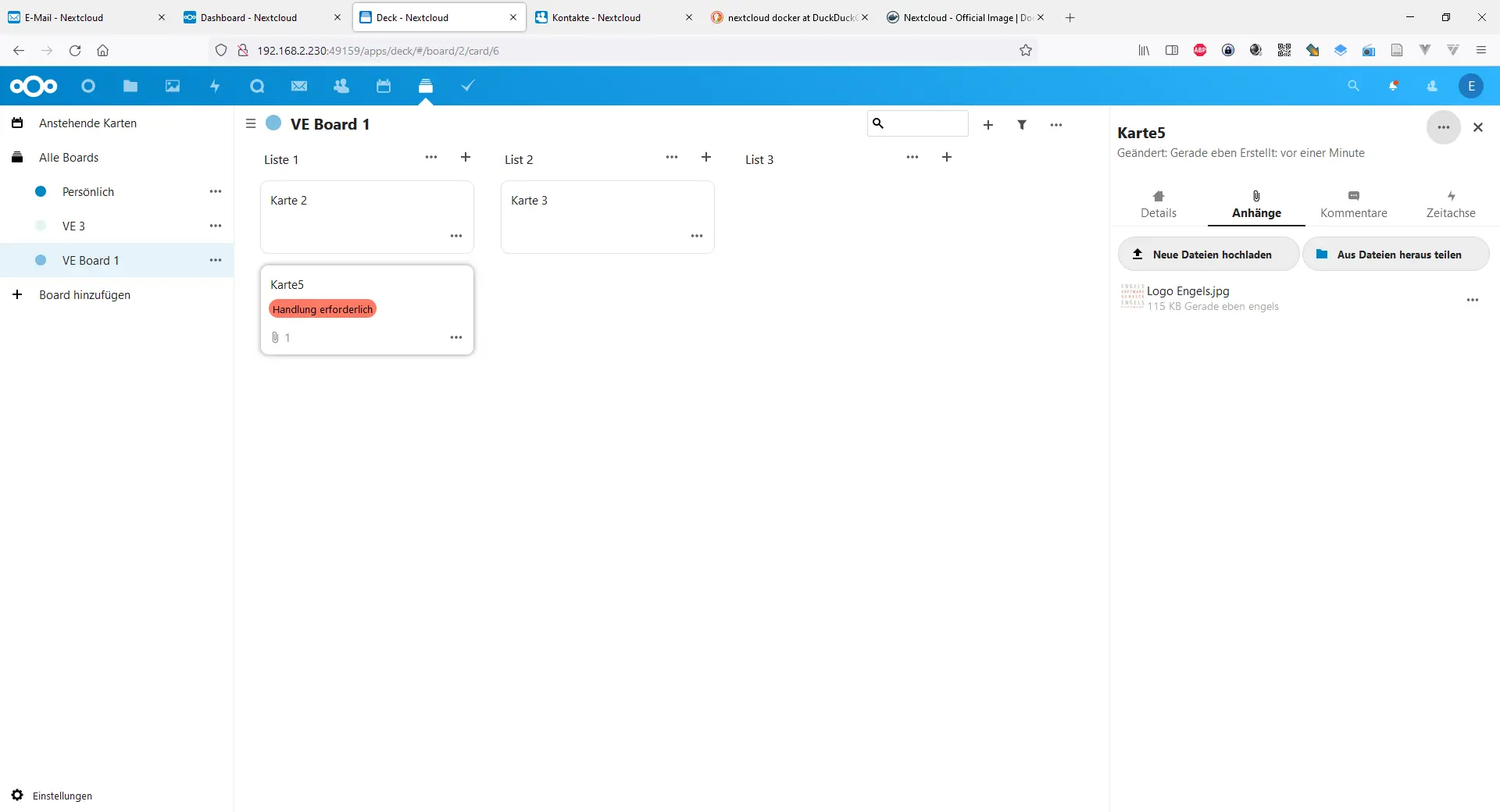Viewport: 1500px width, 812px height.
Task: Switch to the Kommentare tab
Action: [1354, 205]
